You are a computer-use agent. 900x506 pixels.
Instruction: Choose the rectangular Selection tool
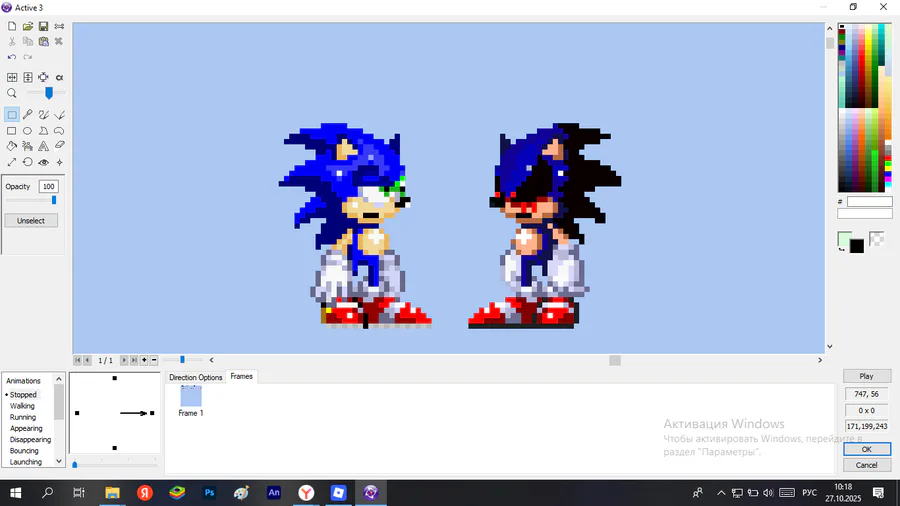pos(11,115)
